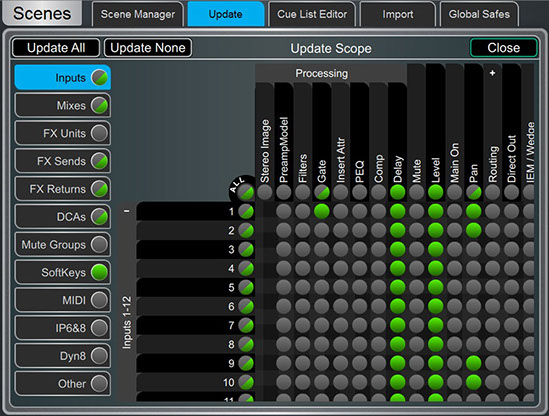The height and width of the screenshot is (416, 549).
Task: Toggle the ALL inputs scope indicator
Action: (x=246, y=192)
